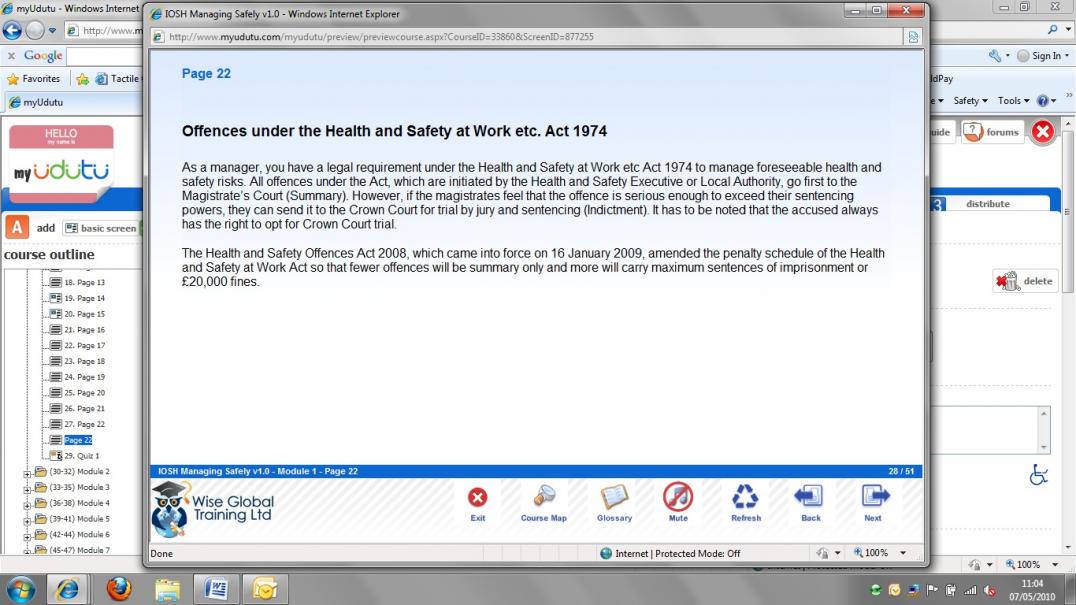Screen dimensions: 1076x605
Task: Select 27. Page 22 in course outline
Action: (84, 425)
